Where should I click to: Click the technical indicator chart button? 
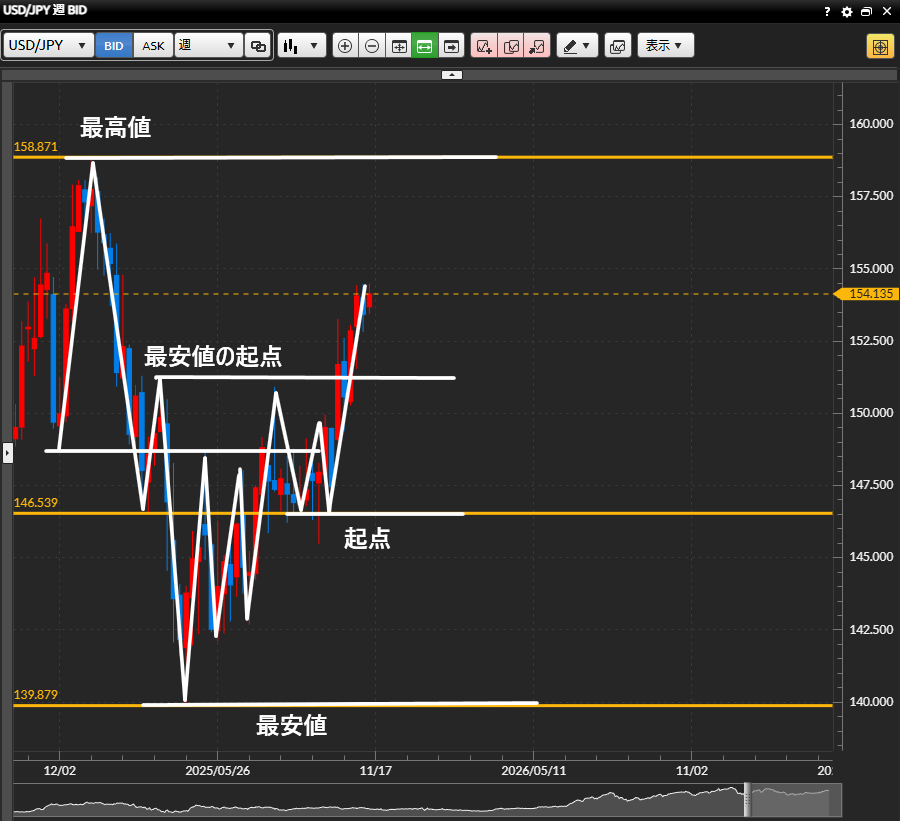pos(618,46)
